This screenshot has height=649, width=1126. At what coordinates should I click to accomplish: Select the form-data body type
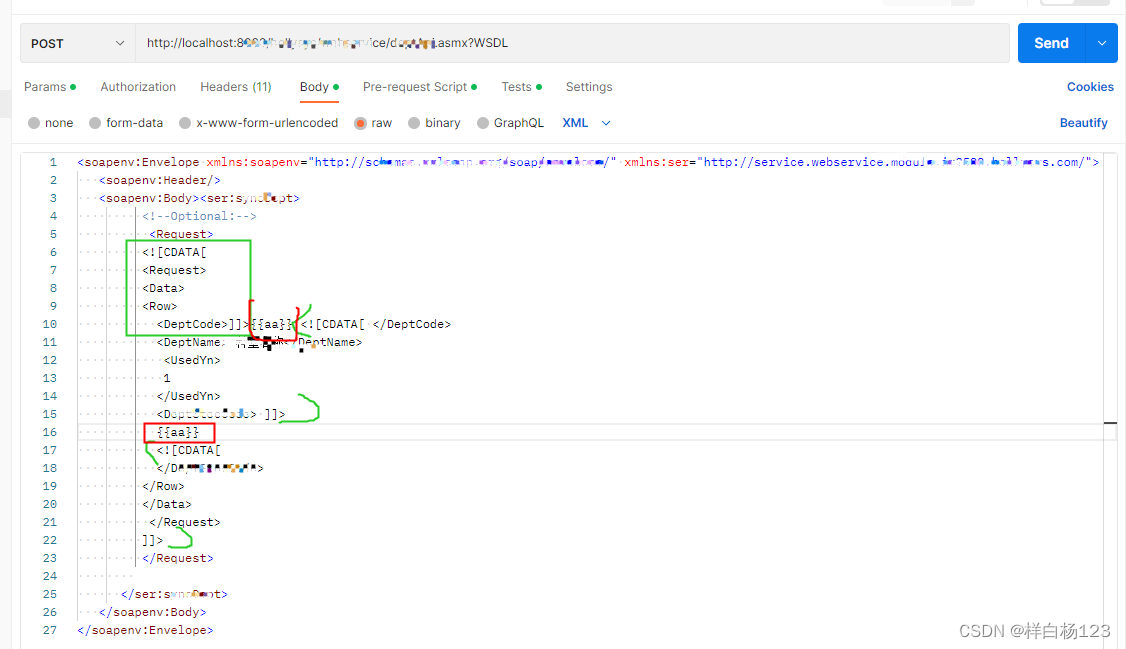point(126,122)
